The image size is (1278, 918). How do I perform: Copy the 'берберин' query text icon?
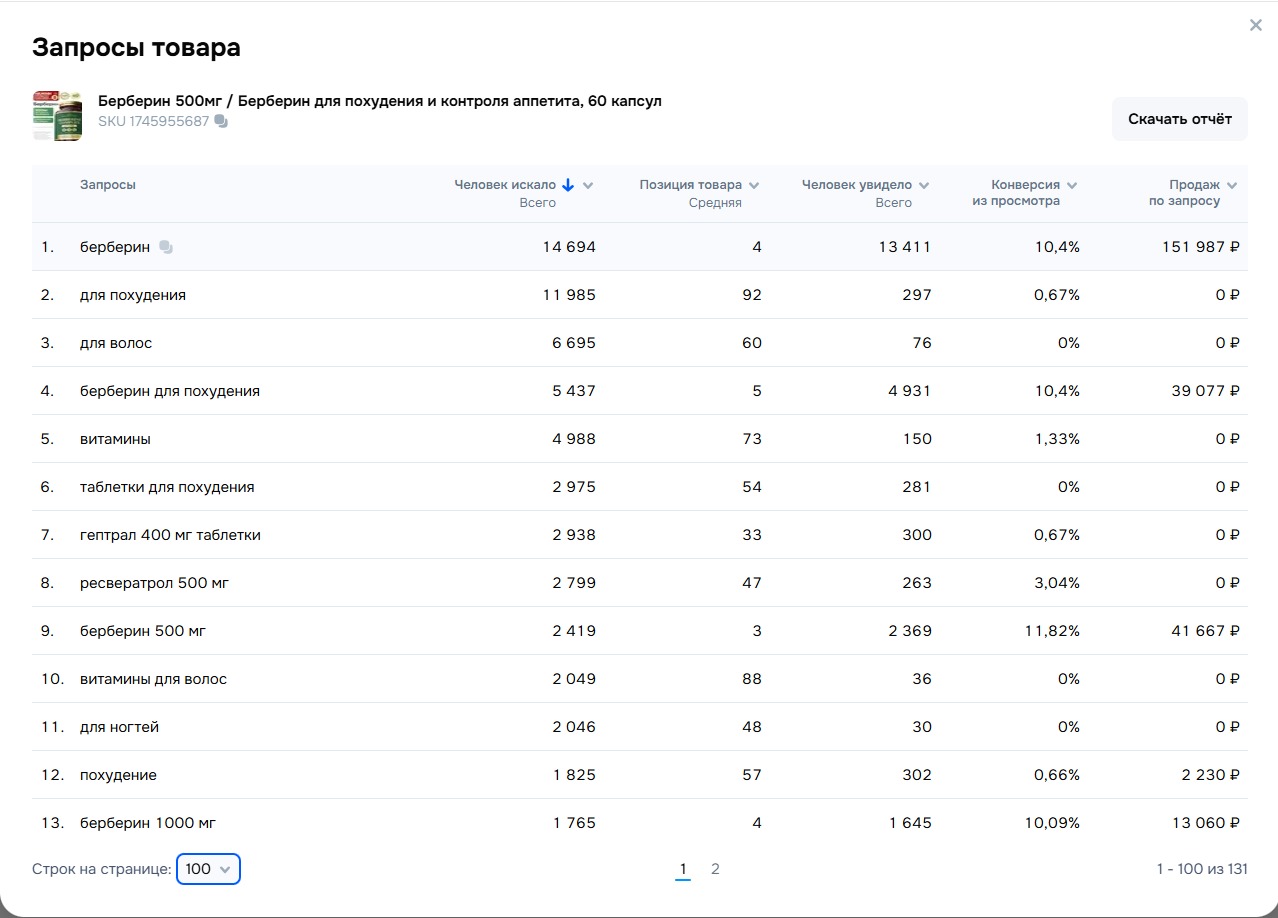(x=166, y=247)
